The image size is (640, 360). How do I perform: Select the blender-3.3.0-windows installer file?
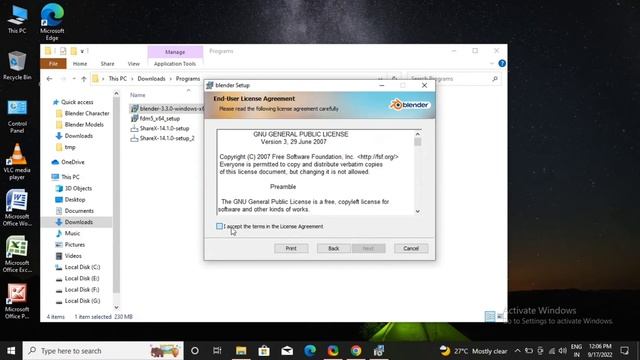(x=167, y=109)
